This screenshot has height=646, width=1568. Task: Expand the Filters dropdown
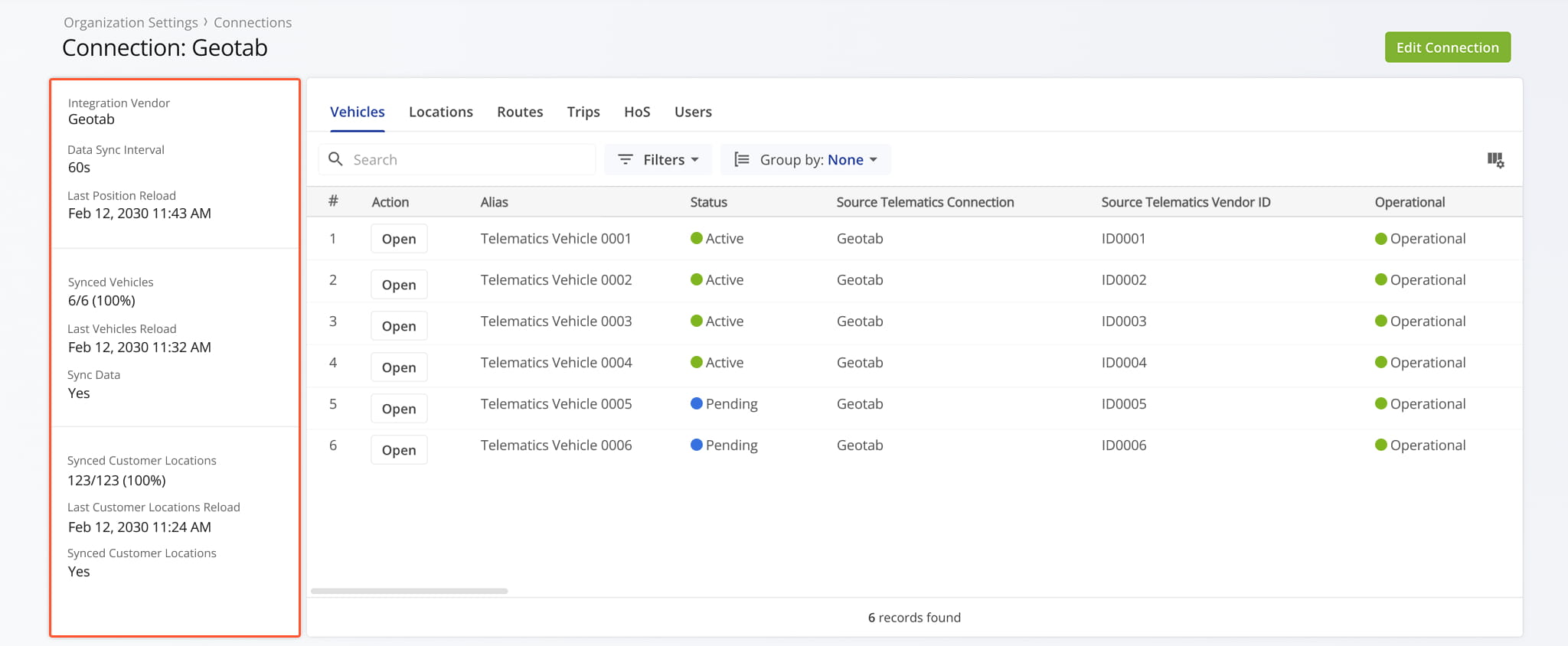pyautogui.click(x=658, y=159)
